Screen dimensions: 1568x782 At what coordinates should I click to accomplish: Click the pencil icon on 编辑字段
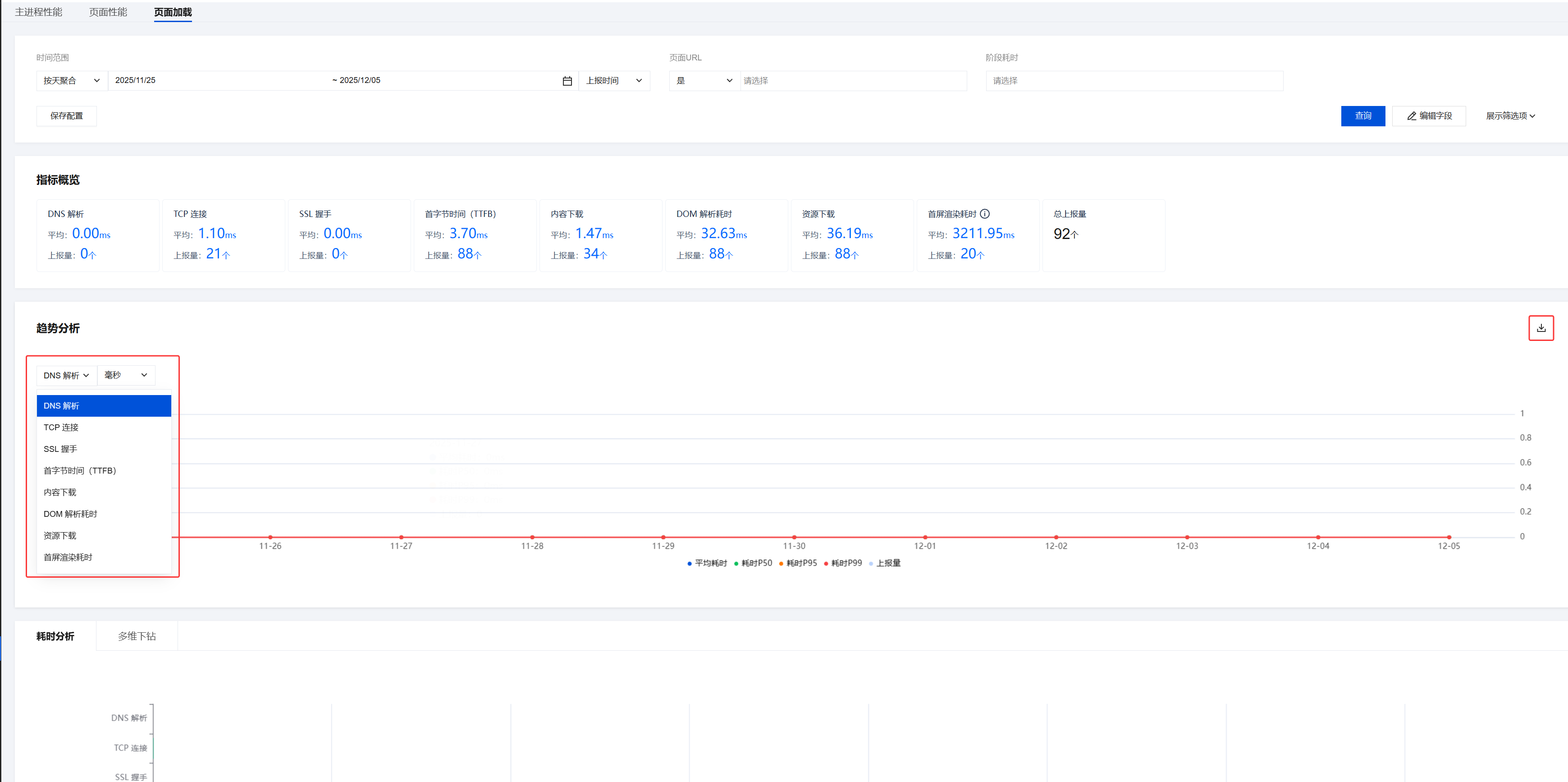(x=1412, y=116)
